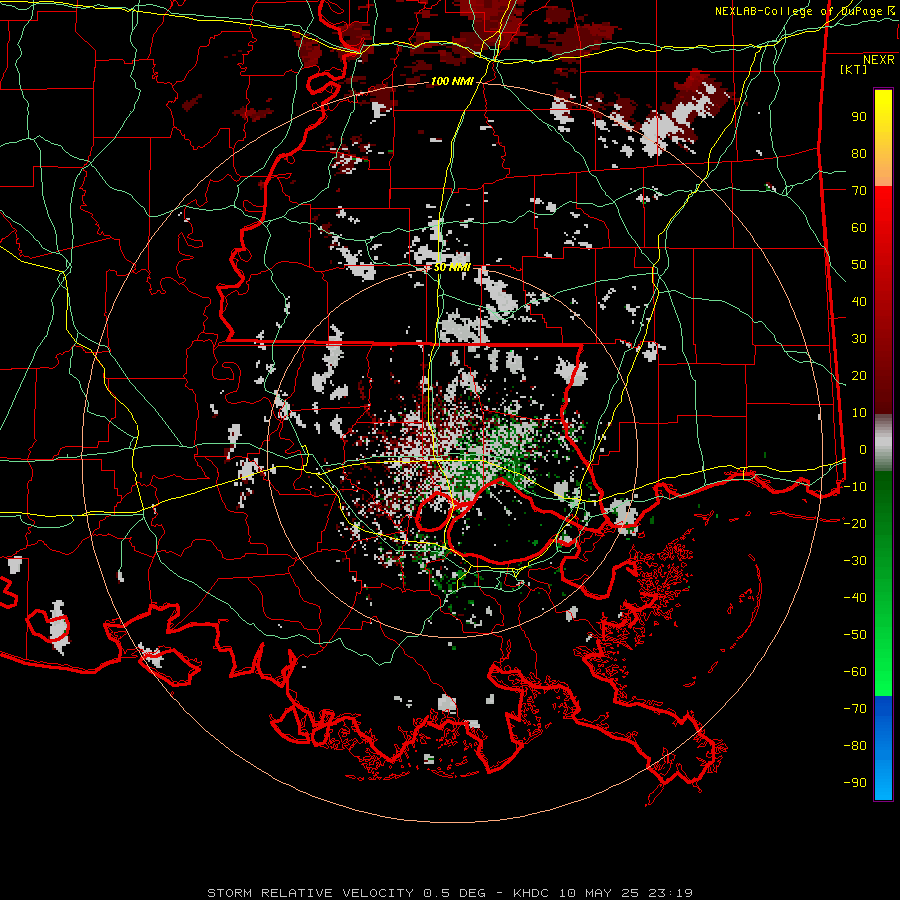Click the -70 value on the velocity scale
Screen dimensions: 900x900
855,709
